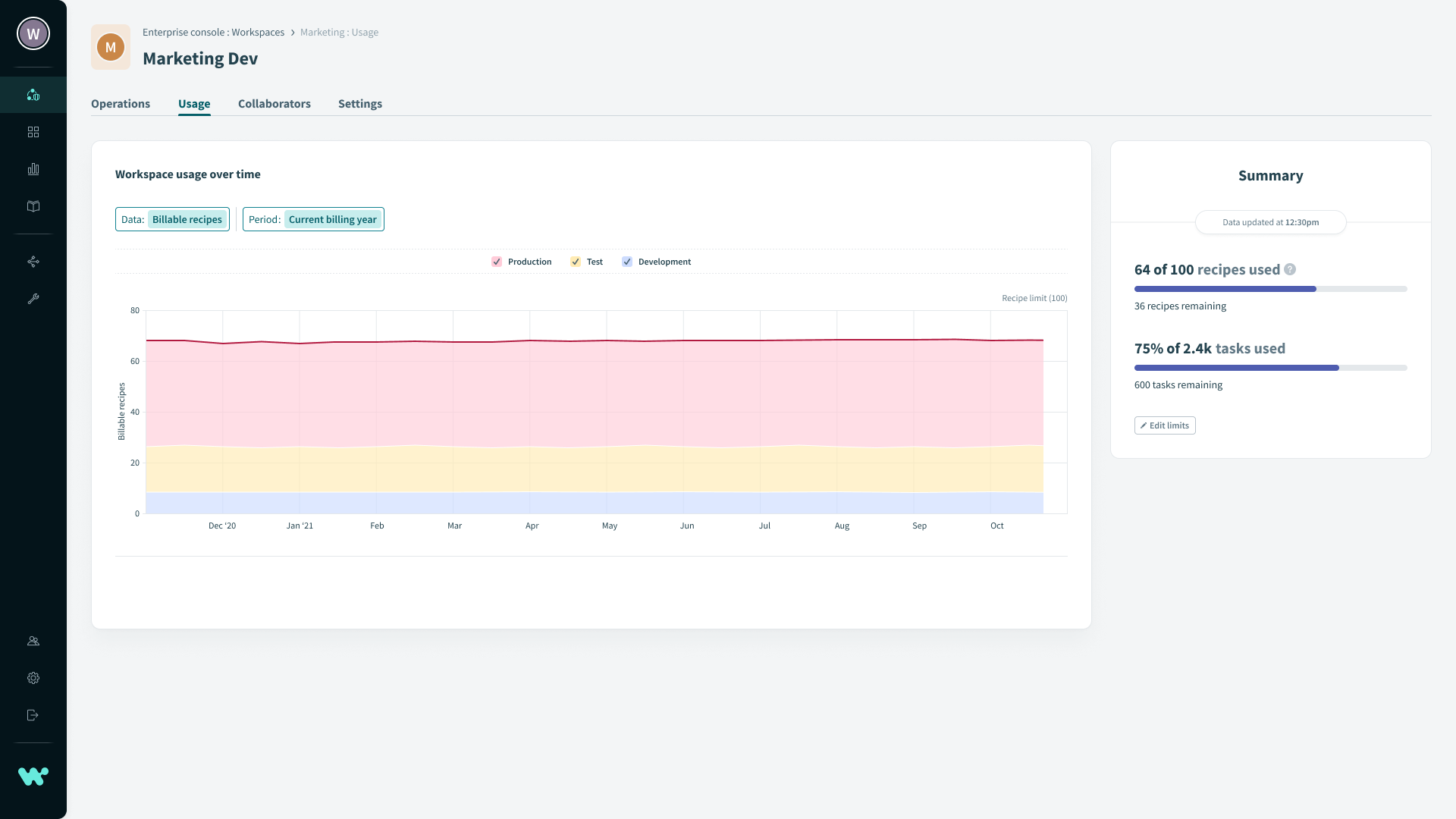Click the recipes used progress bar

(1270, 289)
